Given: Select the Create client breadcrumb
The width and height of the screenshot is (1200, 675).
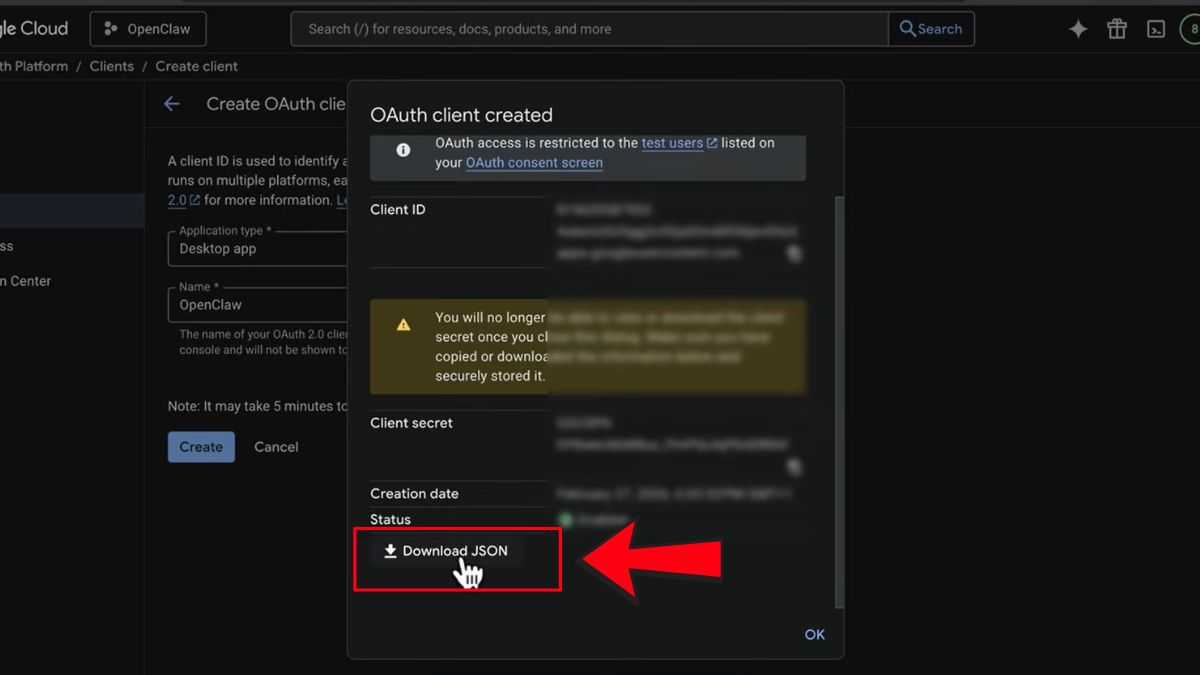Looking at the screenshot, I should (197, 66).
